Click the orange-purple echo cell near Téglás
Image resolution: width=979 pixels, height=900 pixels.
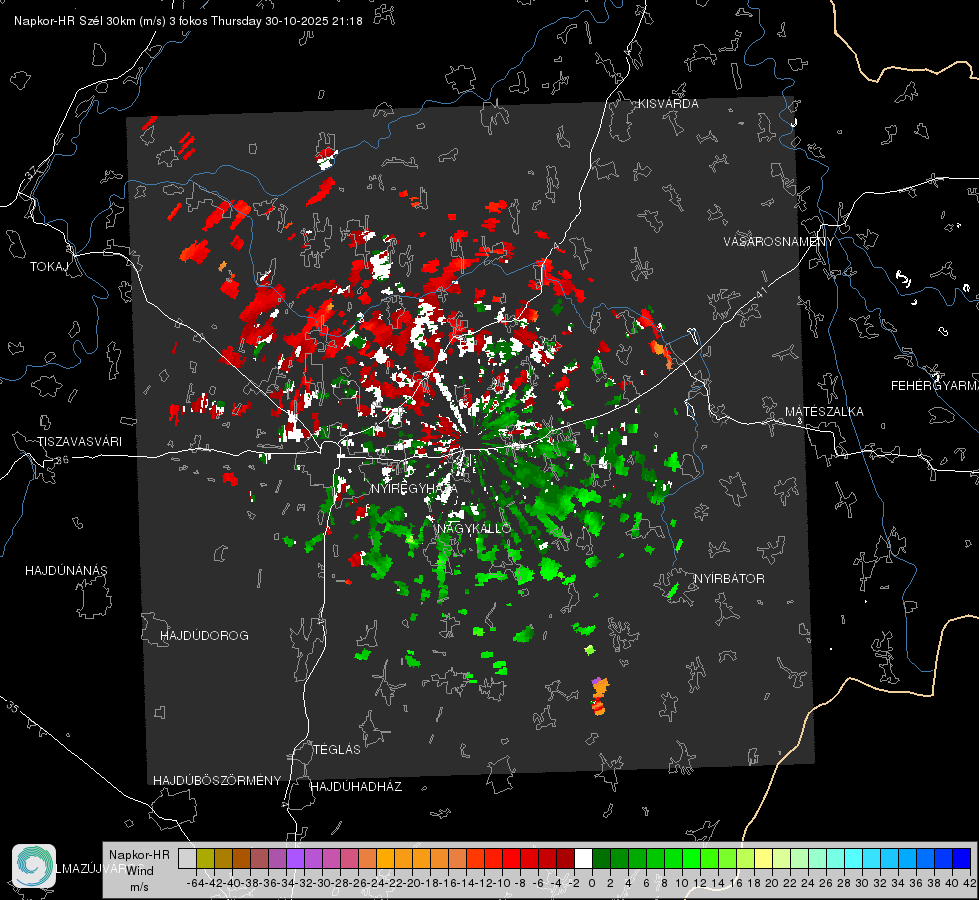coord(599,696)
